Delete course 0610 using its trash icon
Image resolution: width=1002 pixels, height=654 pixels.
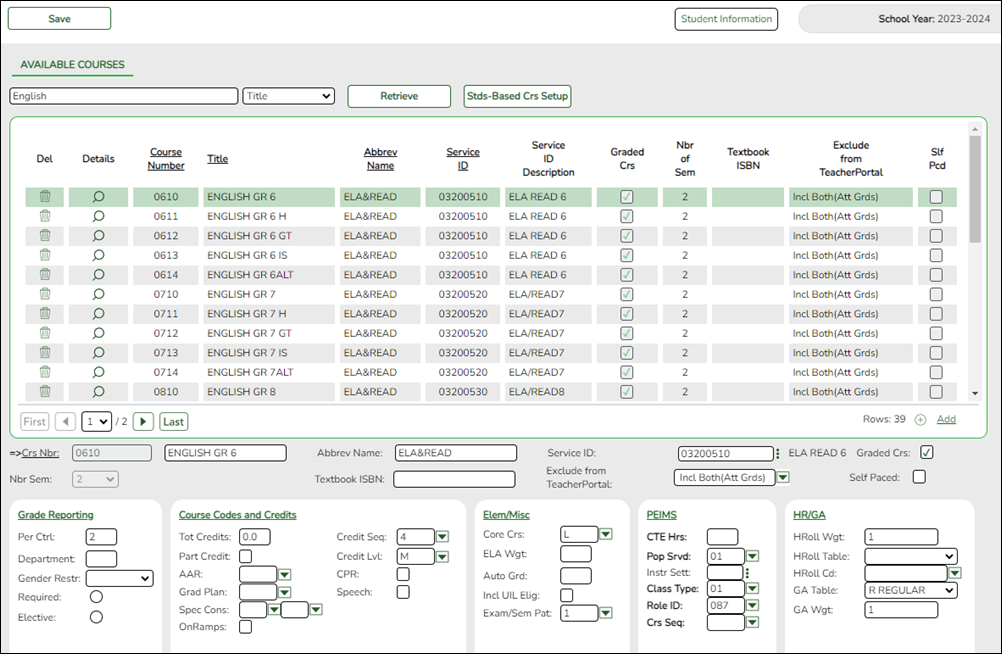click(x=44, y=197)
